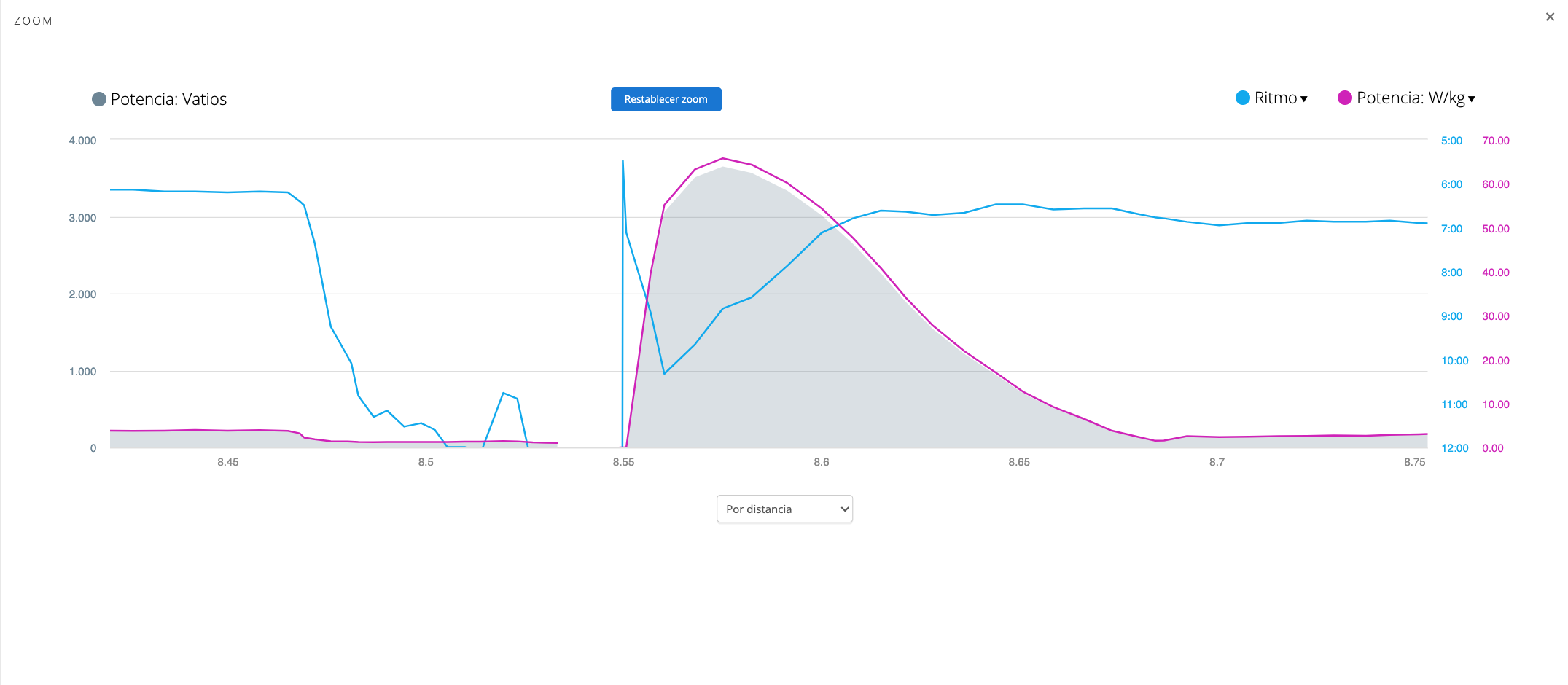This screenshot has width=1568, height=685.
Task: Click the 1.000 watts axis label
Action: coord(82,372)
